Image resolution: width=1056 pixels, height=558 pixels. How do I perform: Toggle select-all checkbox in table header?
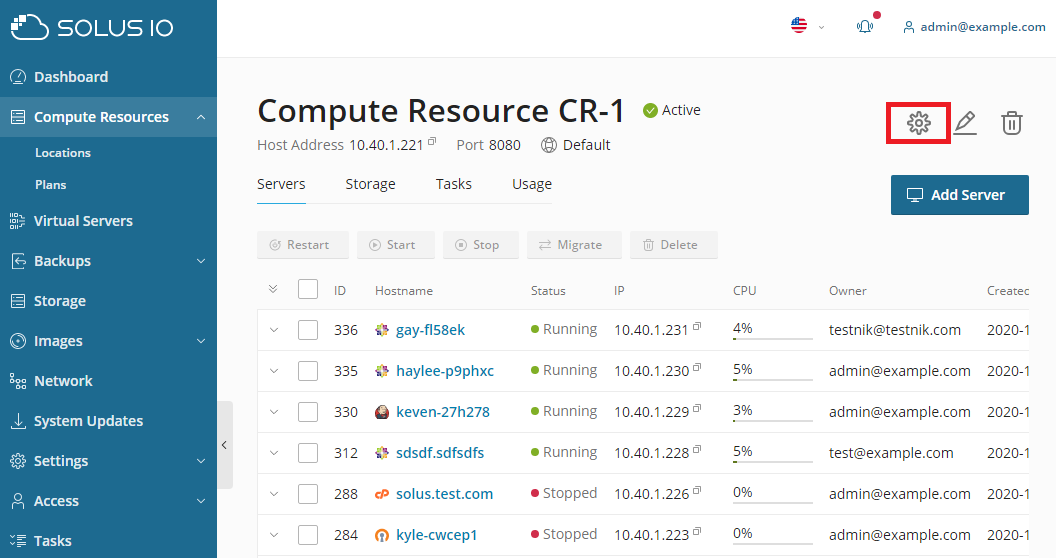pos(308,289)
